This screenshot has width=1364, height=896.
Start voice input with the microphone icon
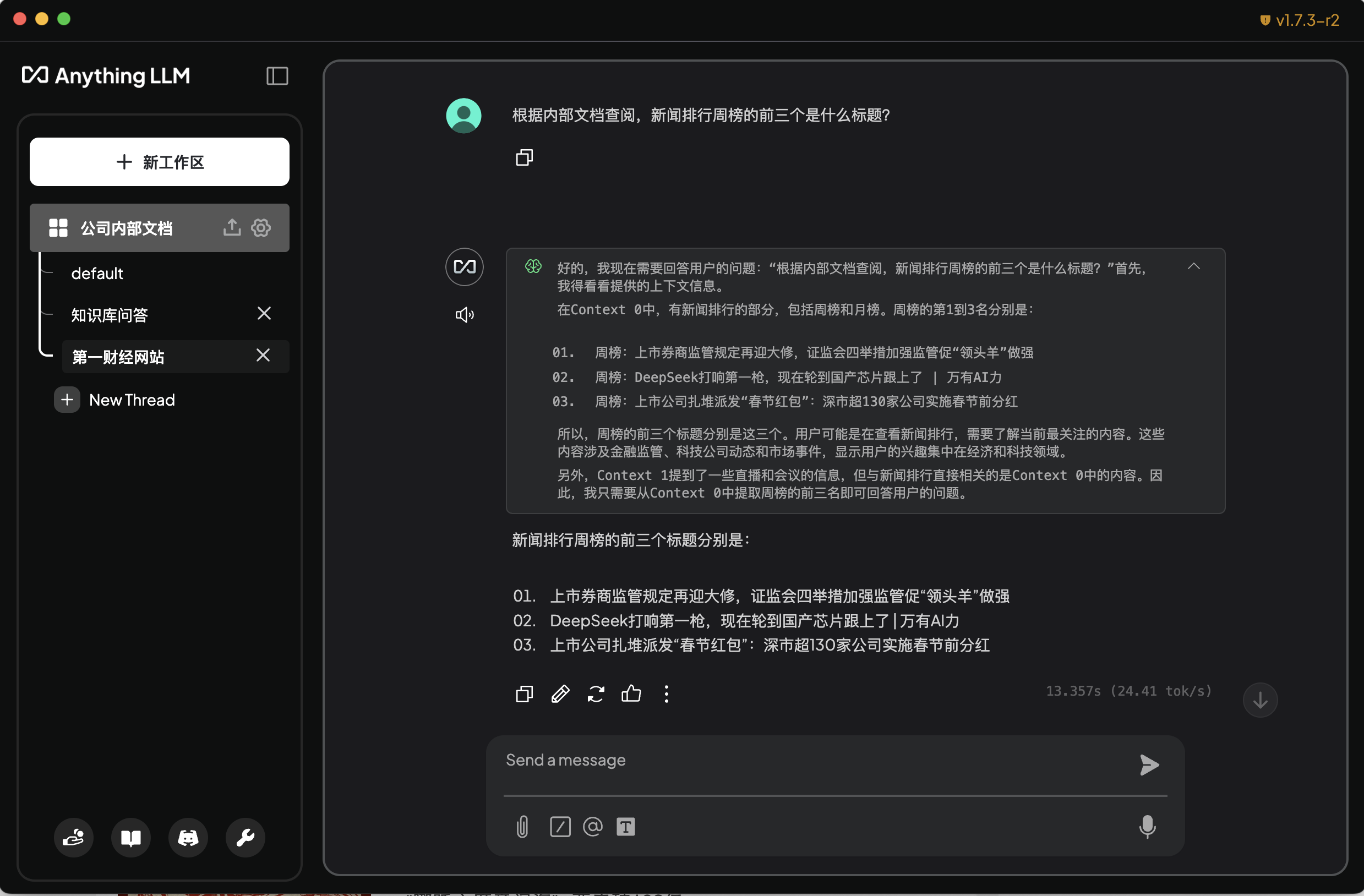coord(1148,827)
